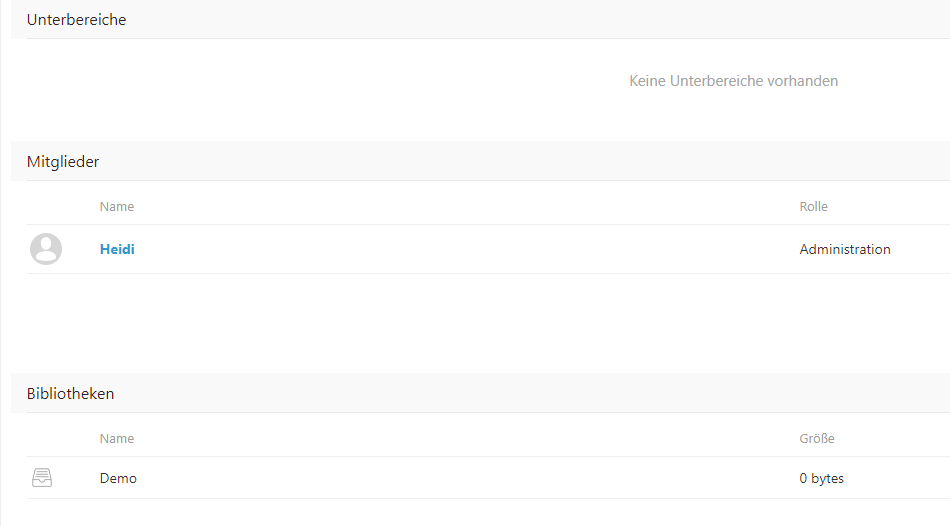Viewport: 950px width, 526px height.
Task: Click the Keine Unterbereiche vorhanden message
Action: coord(733,81)
